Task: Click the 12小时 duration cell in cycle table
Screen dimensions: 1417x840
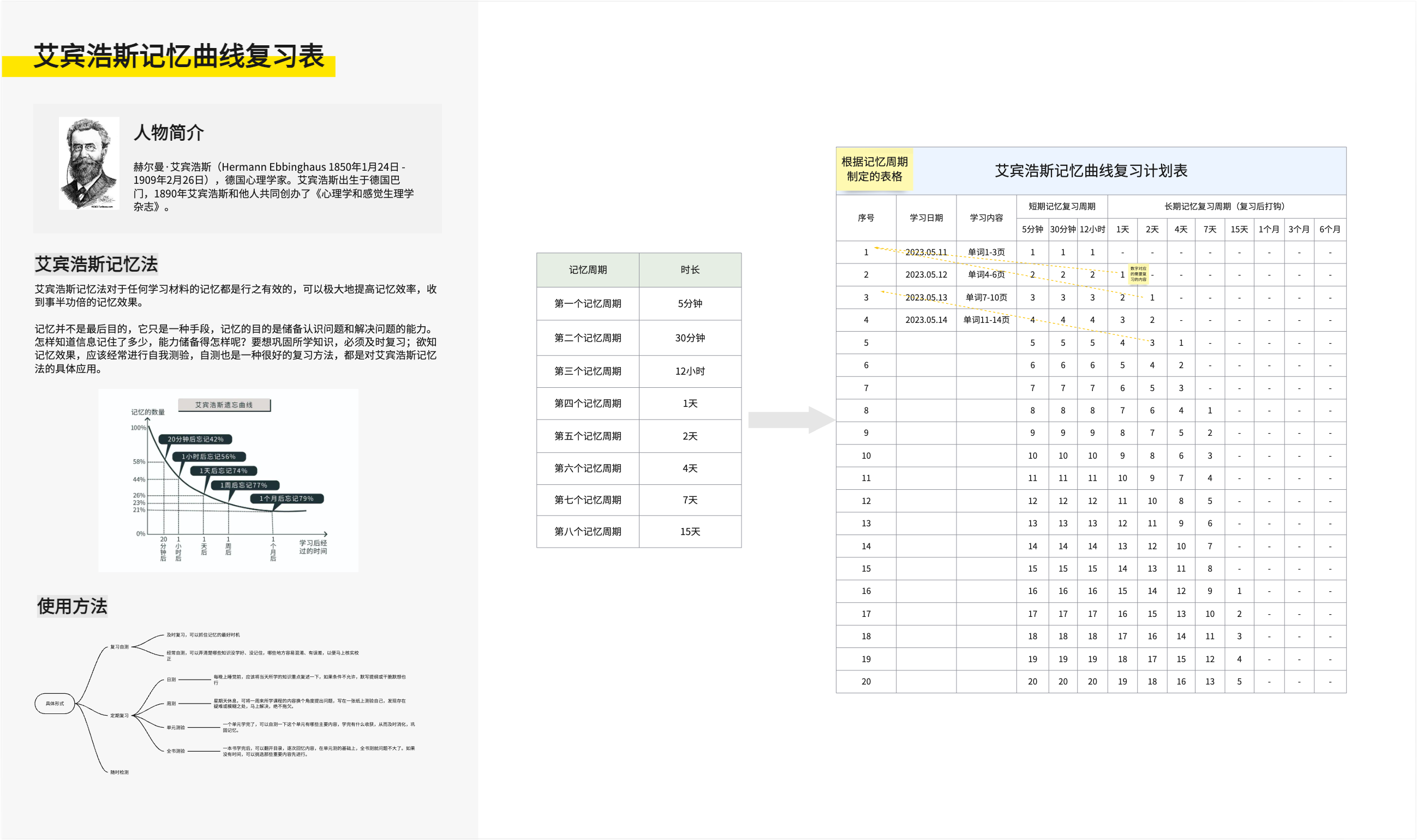Action: [x=690, y=371]
